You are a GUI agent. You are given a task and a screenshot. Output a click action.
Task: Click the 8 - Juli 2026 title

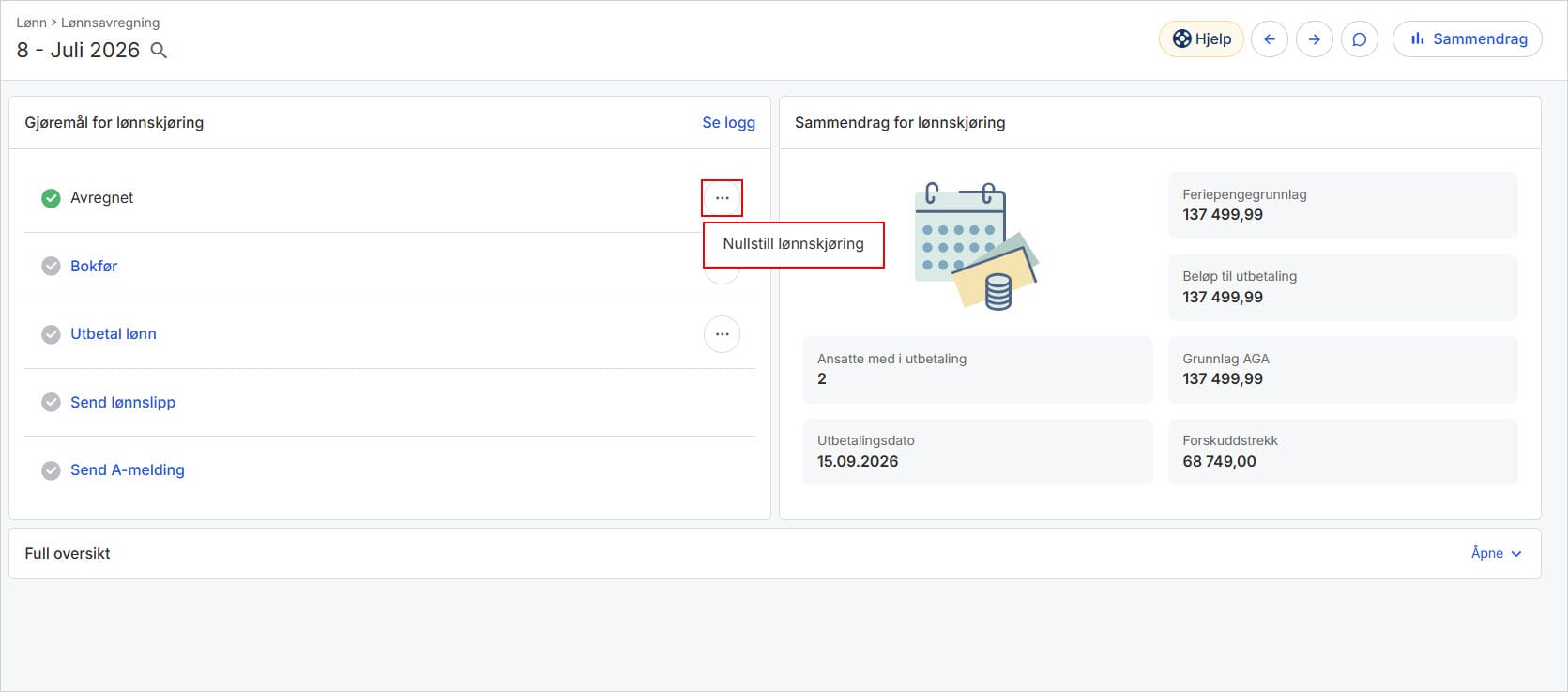(x=78, y=51)
